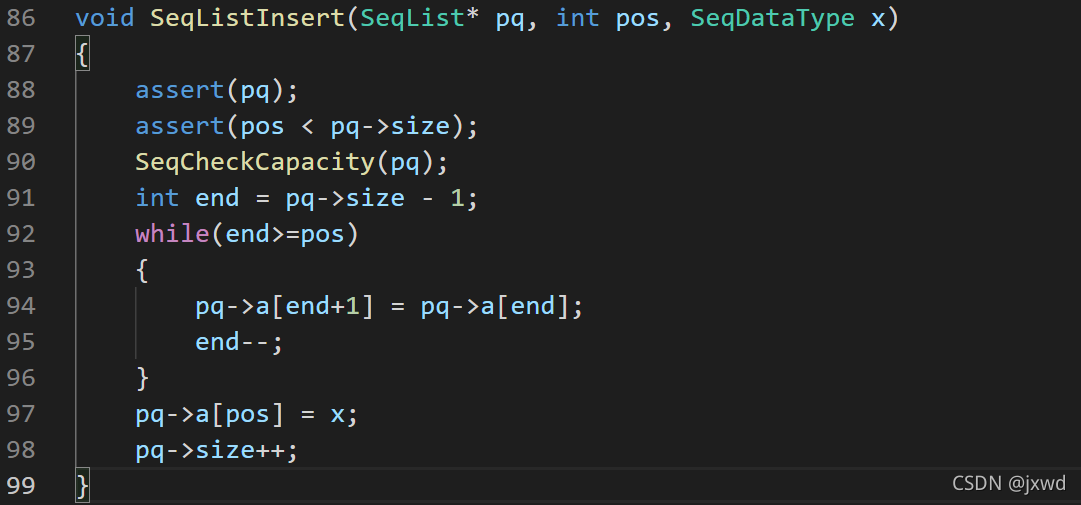1081x505 pixels.
Task: Click line number 86 in the gutter
Action: click(x=20, y=18)
